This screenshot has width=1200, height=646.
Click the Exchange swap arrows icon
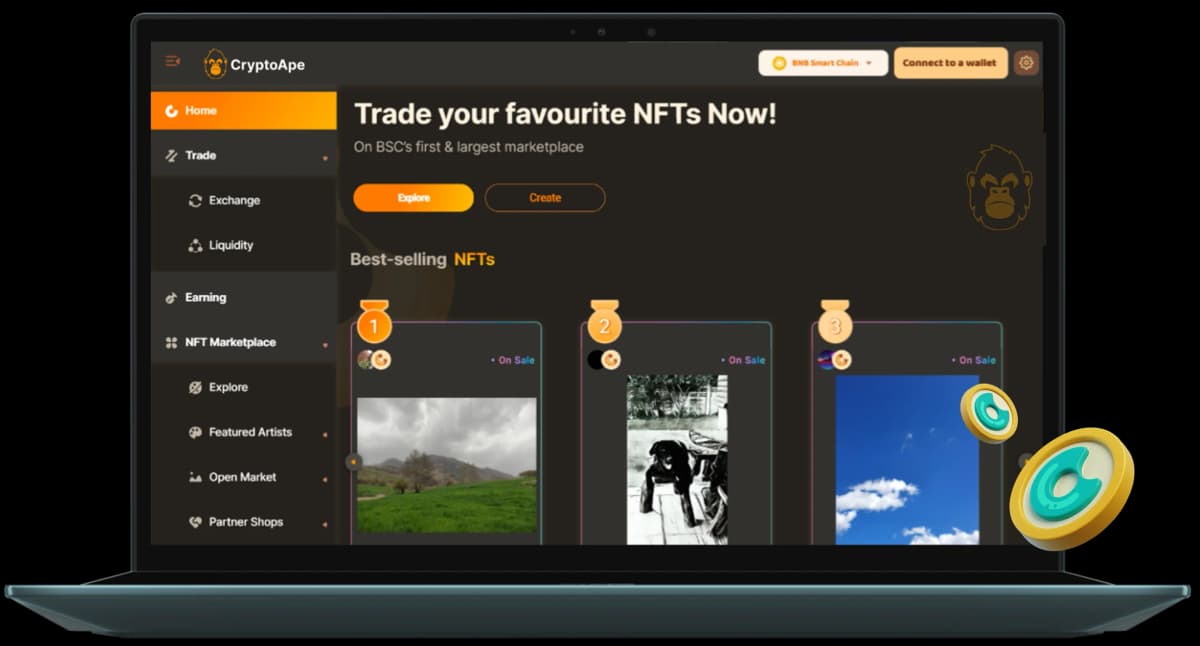pos(195,201)
